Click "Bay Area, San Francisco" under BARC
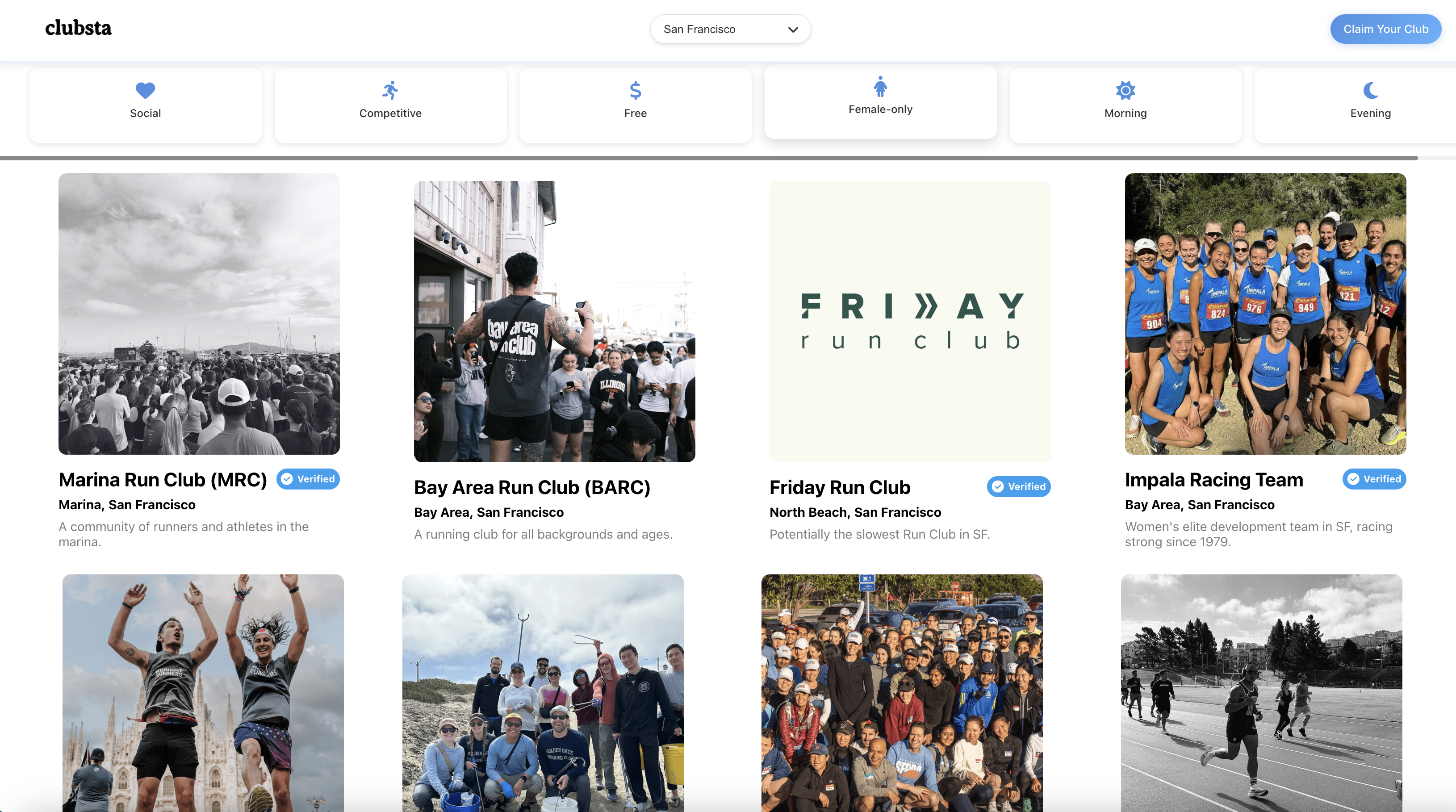 tap(488, 512)
